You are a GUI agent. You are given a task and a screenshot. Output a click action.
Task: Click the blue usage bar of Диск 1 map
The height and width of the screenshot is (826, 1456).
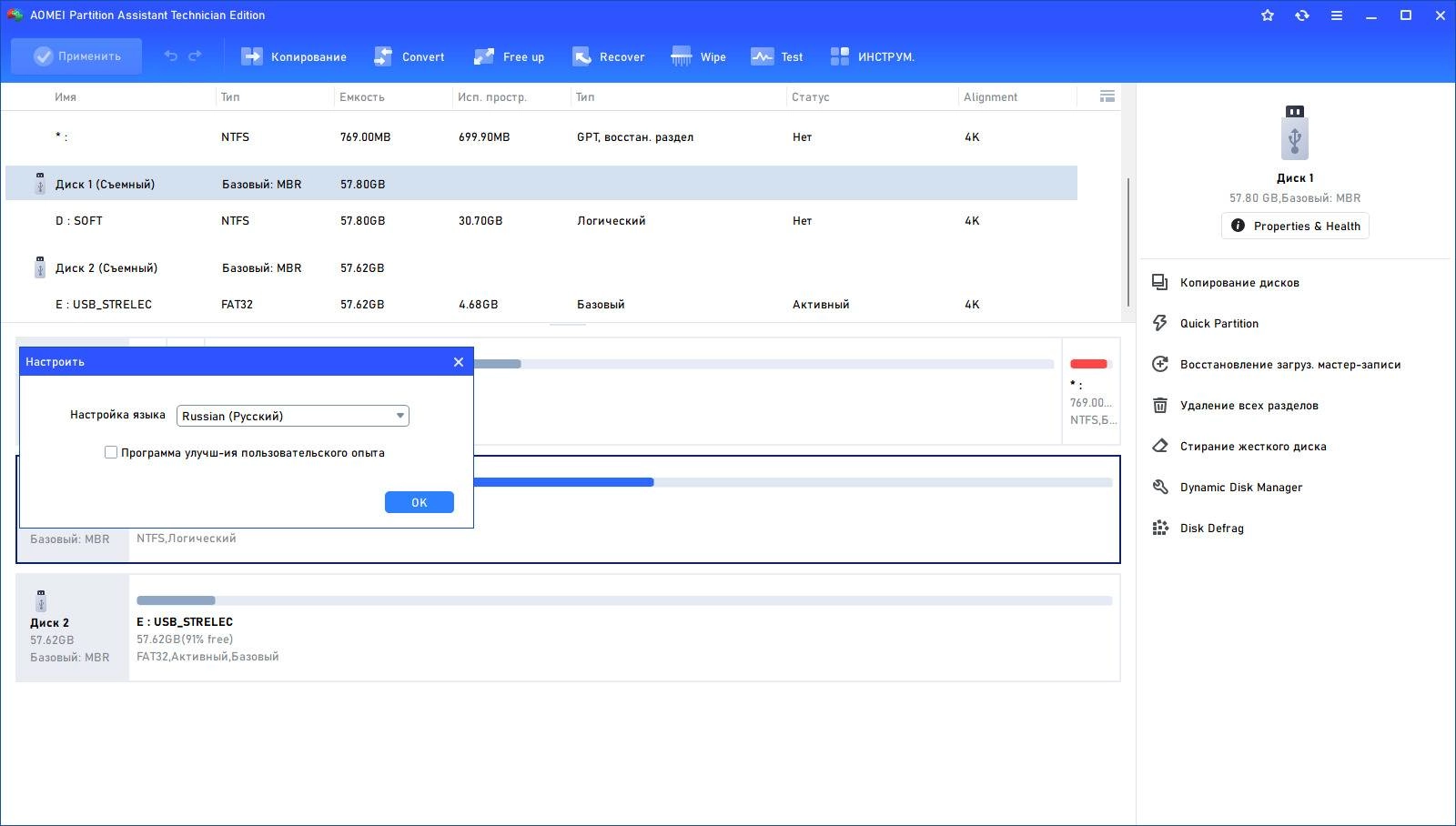(564, 482)
